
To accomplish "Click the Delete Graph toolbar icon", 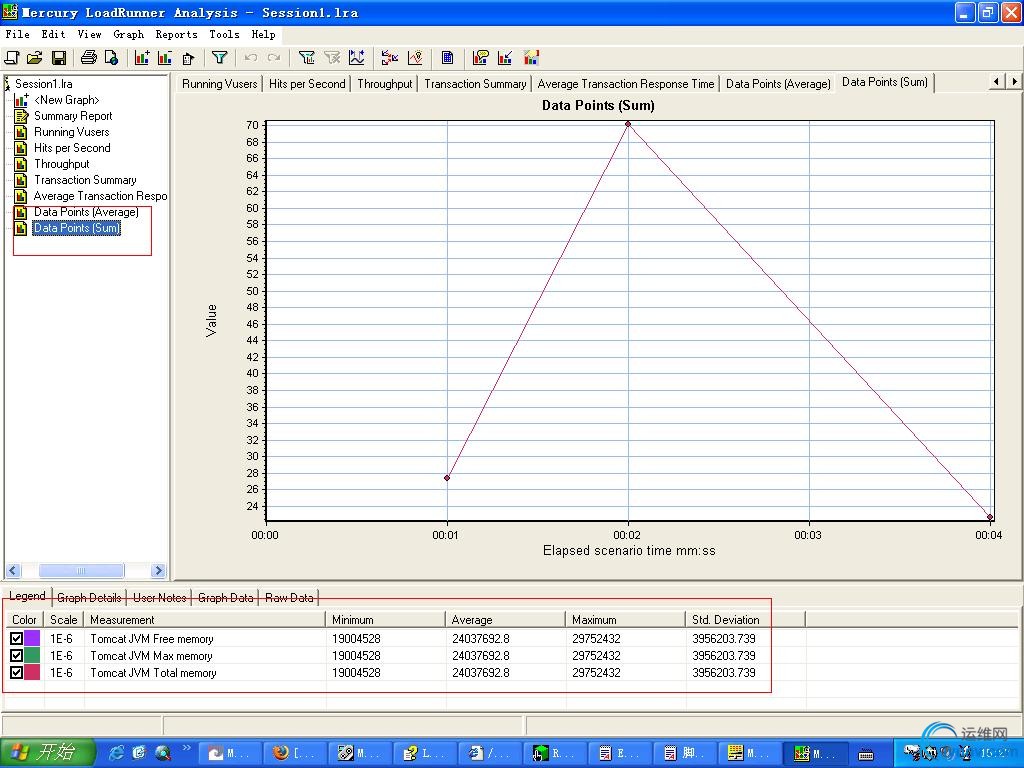I will (x=165, y=58).
